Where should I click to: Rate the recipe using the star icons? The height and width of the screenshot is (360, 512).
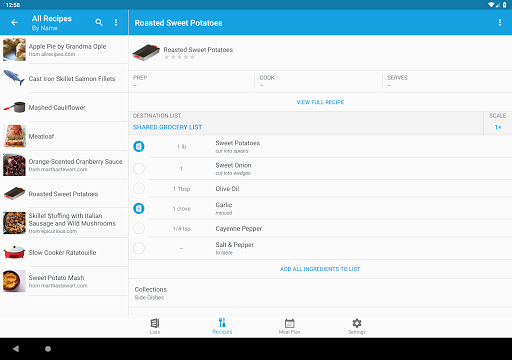(179, 57)
